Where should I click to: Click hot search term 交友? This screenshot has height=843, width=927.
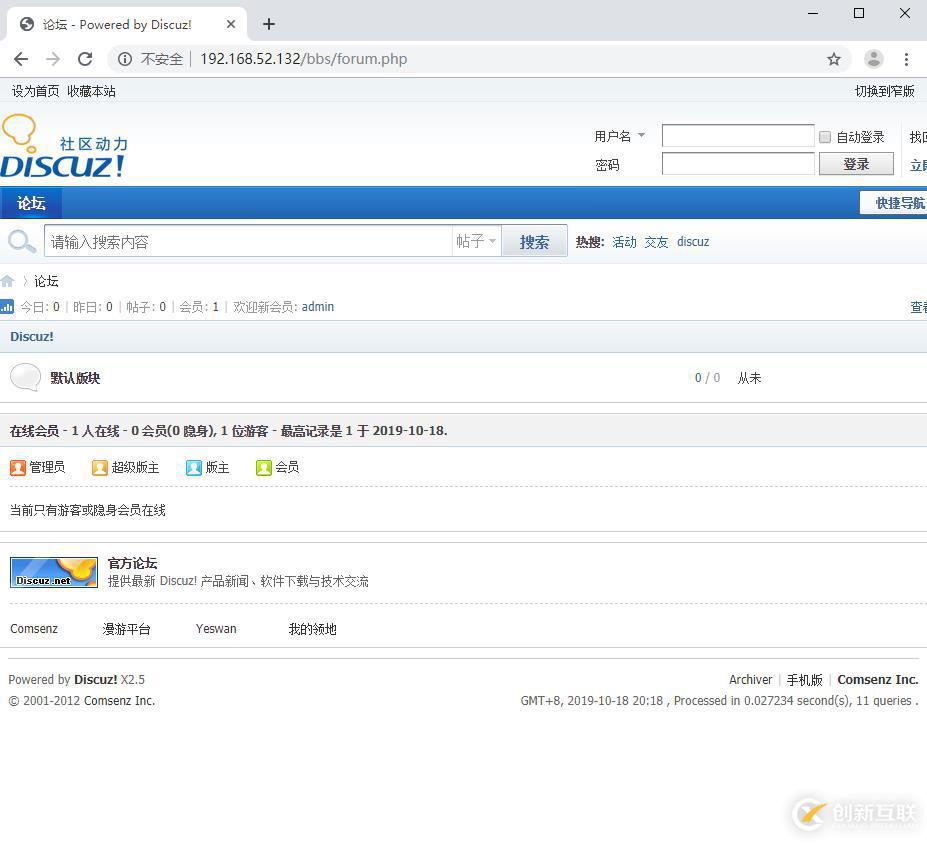click(x=656, y=242)
